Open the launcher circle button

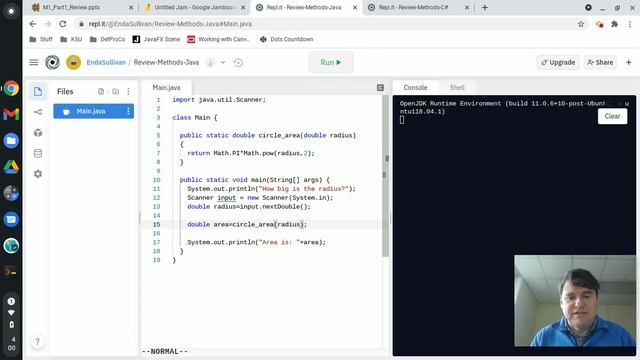tap(11, 11)
